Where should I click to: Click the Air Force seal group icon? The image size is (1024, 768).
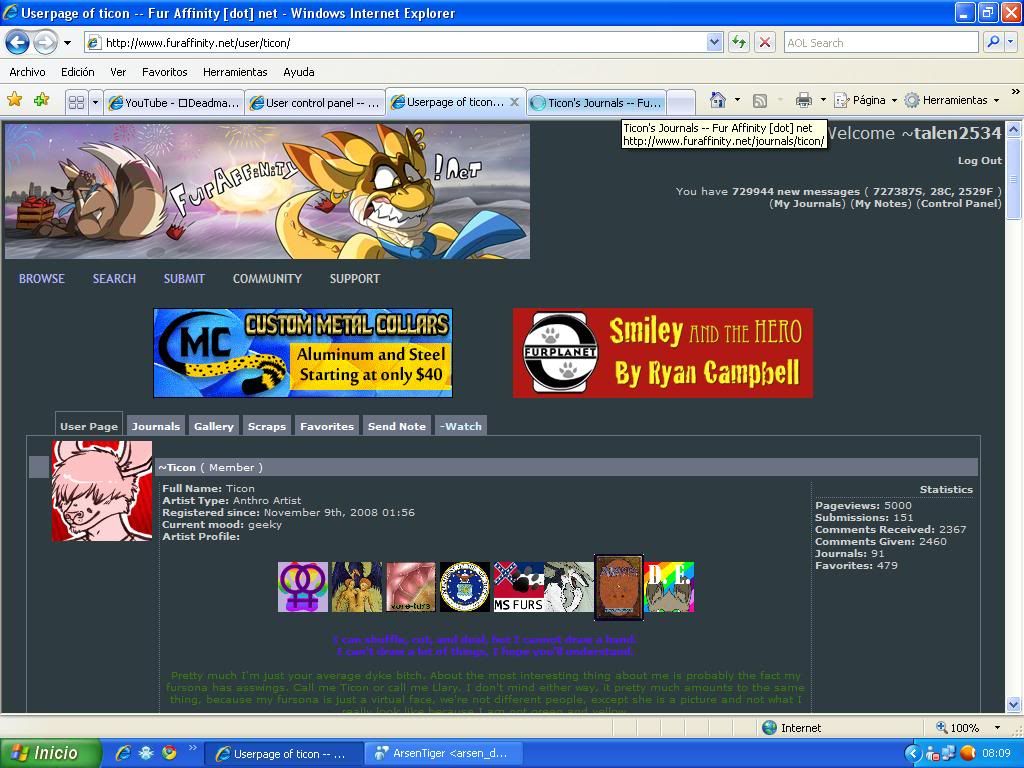tap(464, 587)
